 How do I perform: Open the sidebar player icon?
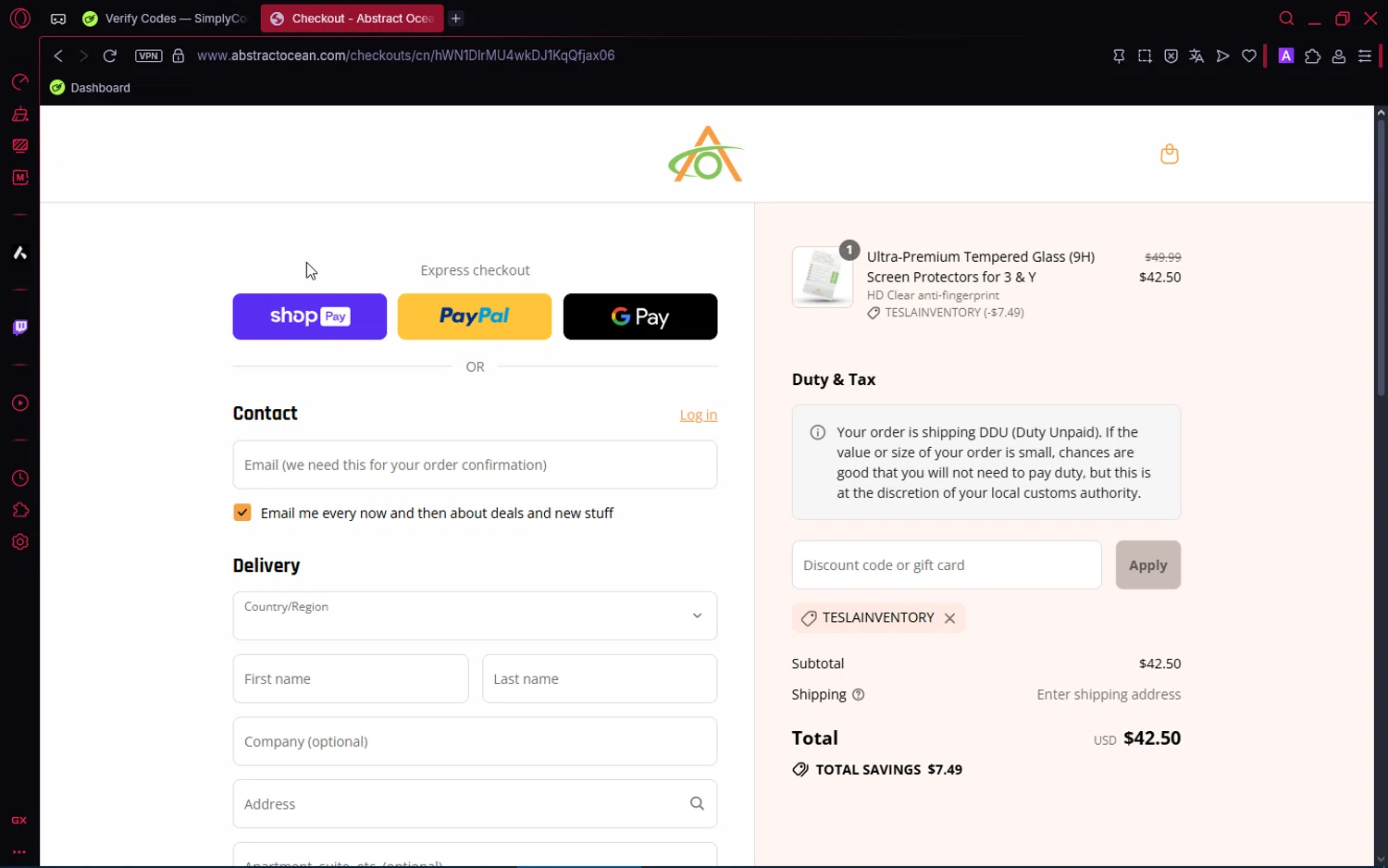[x=19, y=403]
